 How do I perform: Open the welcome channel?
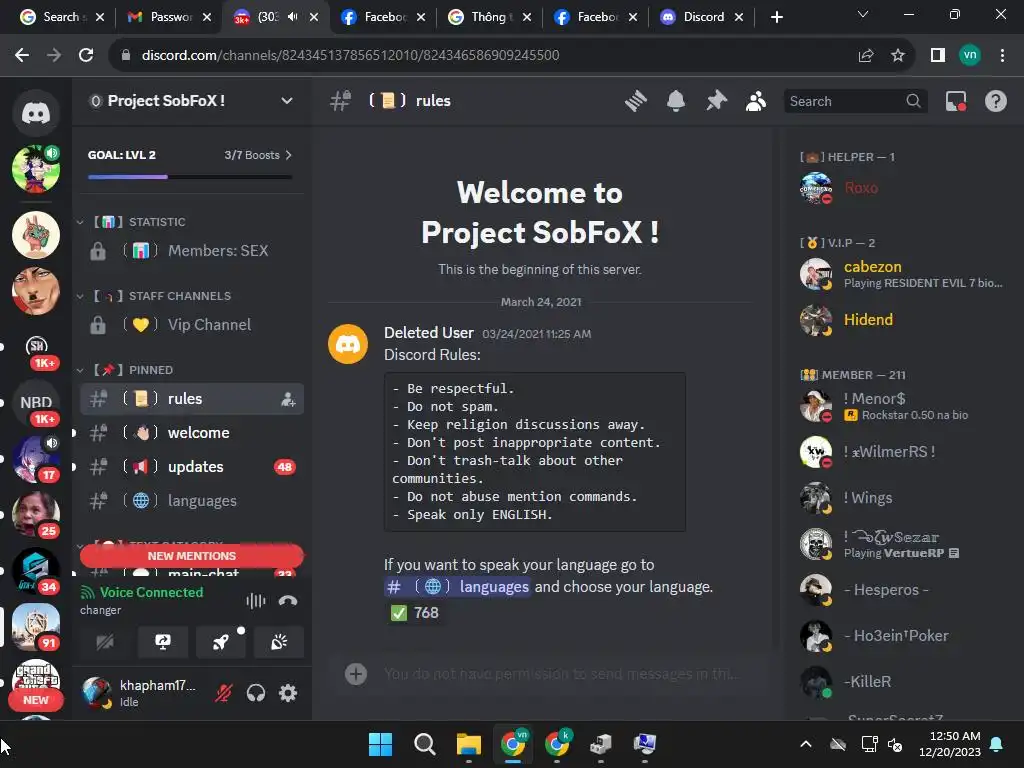(x=191, y=433)
